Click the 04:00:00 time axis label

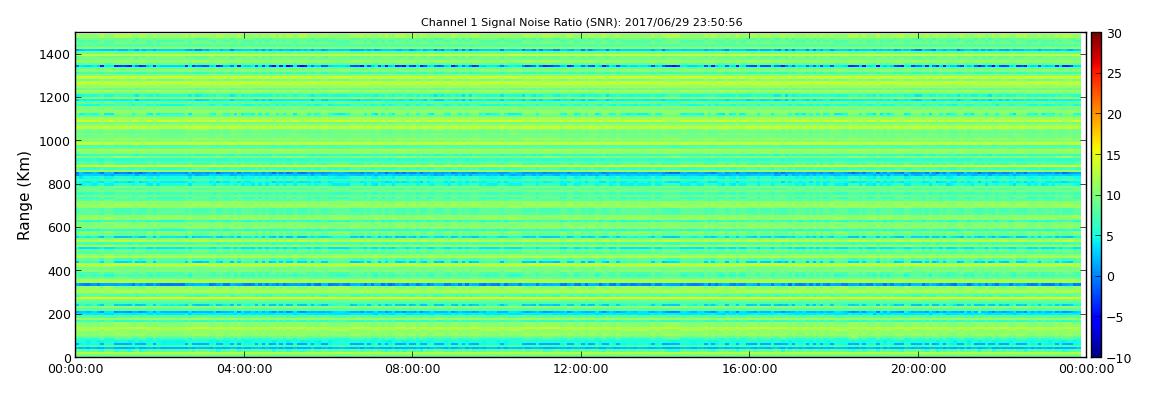click(244, 369)
